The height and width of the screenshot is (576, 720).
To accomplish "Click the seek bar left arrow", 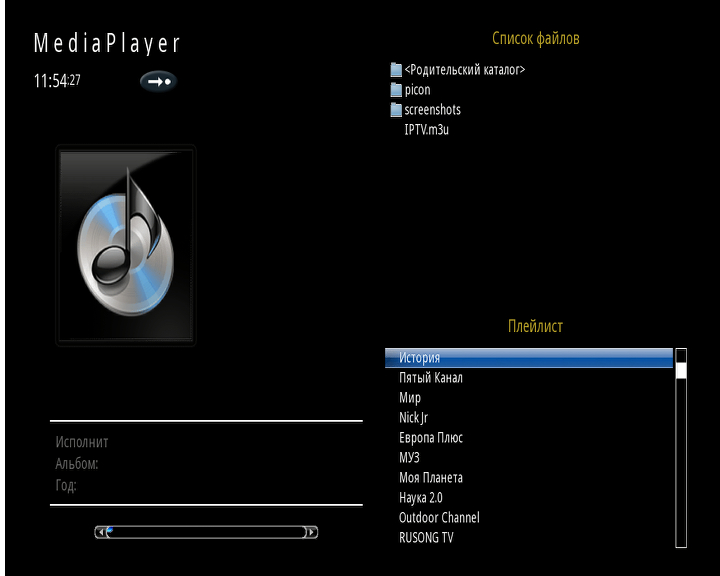I will tap(100, 532).
